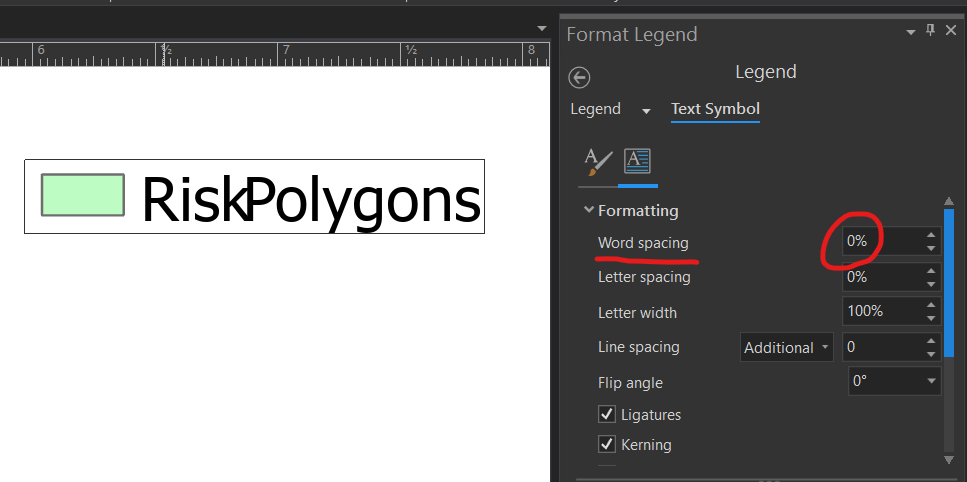Open the Legend element dropdown arrow

[x=646, y=112]
